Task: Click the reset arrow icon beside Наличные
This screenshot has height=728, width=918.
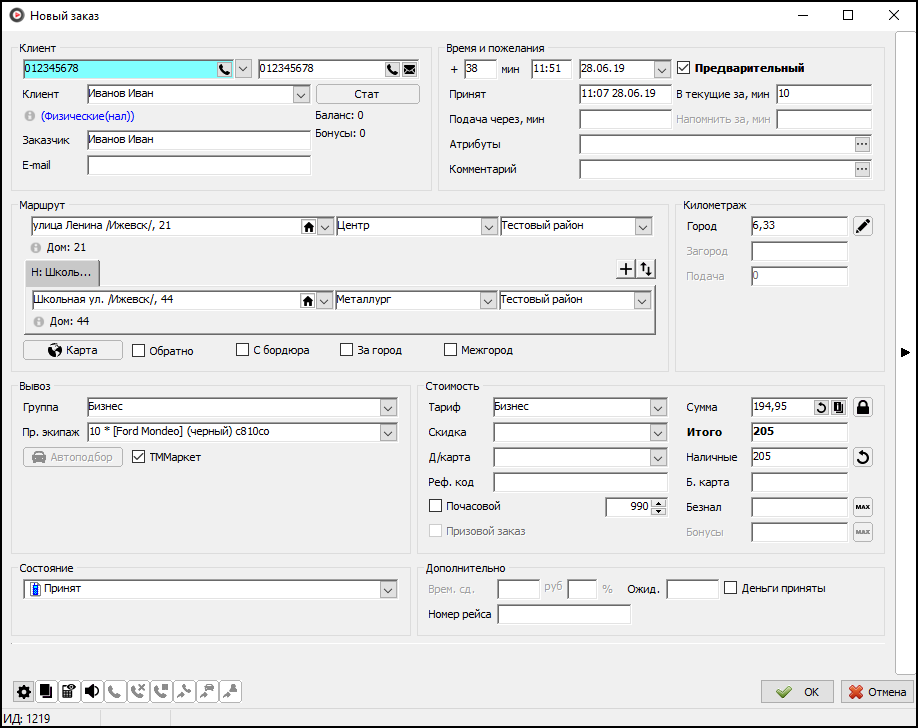Action: click(863, 457)
